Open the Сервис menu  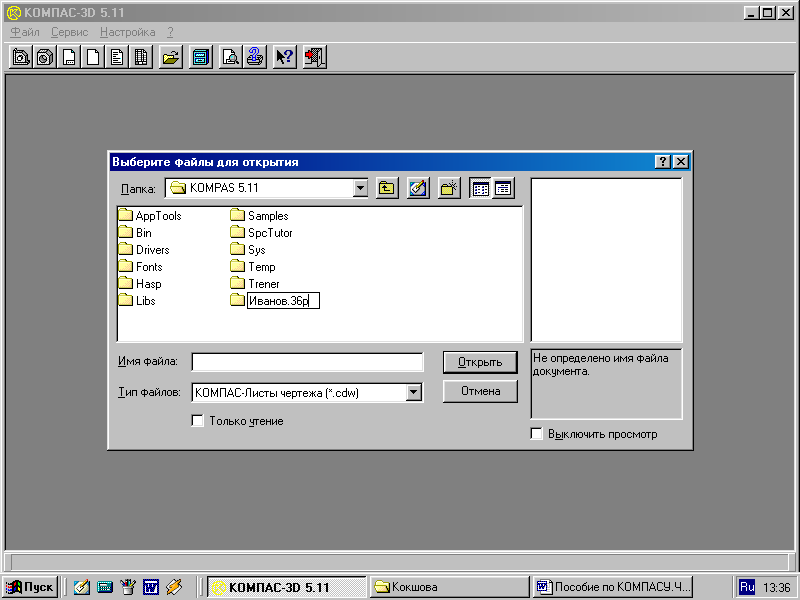pos(69,32)
